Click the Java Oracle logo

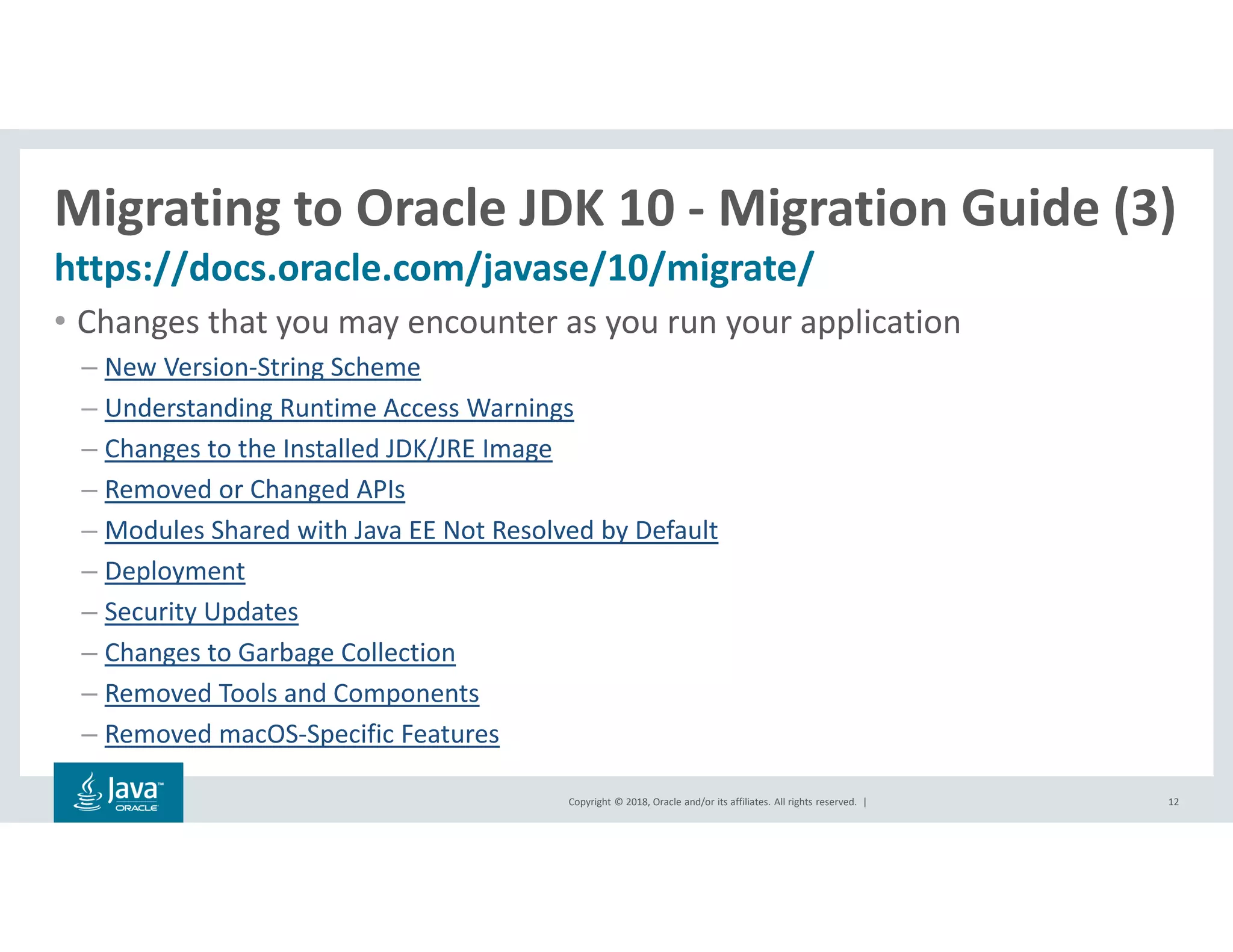[x=118, y=792]
